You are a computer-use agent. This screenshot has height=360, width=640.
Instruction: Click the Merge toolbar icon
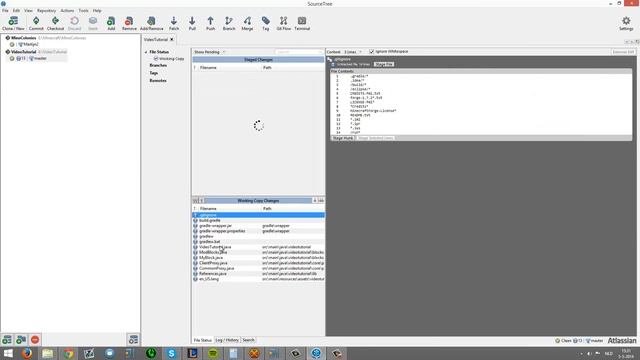pyautogui.click(x=247, y=23)
